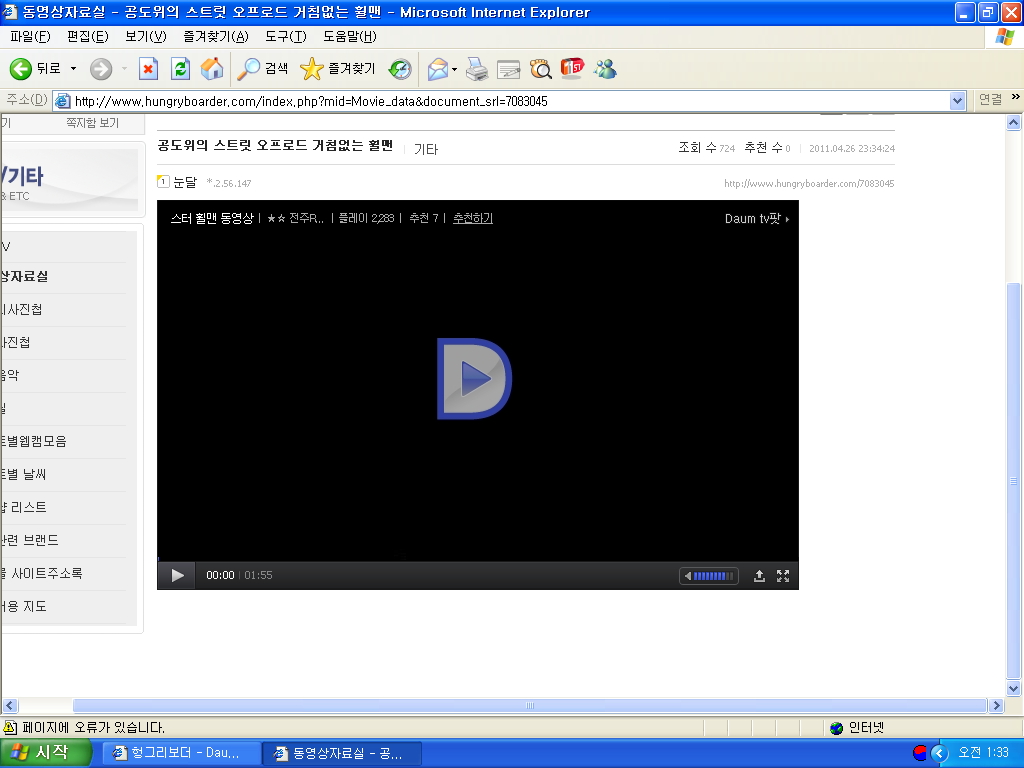
Task: Click the vertical scrollbar up arrow
Action: click(1014, 122)
